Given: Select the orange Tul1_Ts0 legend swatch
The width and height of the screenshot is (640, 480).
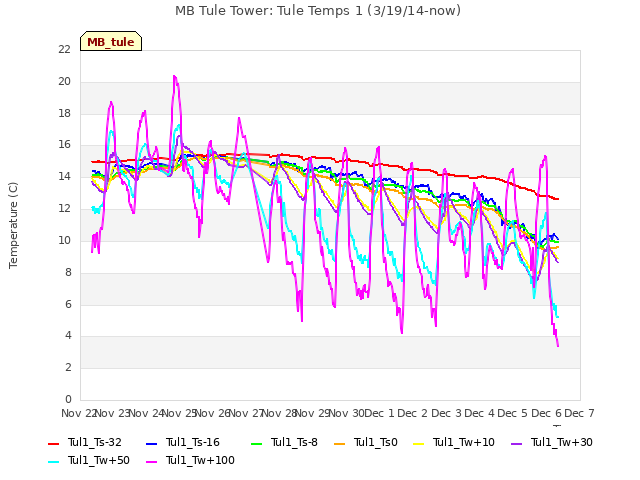Looking at the screenshot, I should [x=340, y=444].
